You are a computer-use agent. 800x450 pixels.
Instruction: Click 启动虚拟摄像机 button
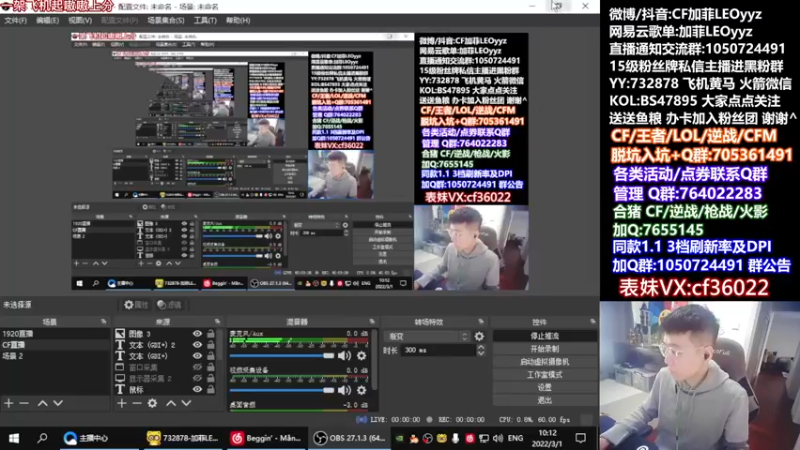pos(544,362)
